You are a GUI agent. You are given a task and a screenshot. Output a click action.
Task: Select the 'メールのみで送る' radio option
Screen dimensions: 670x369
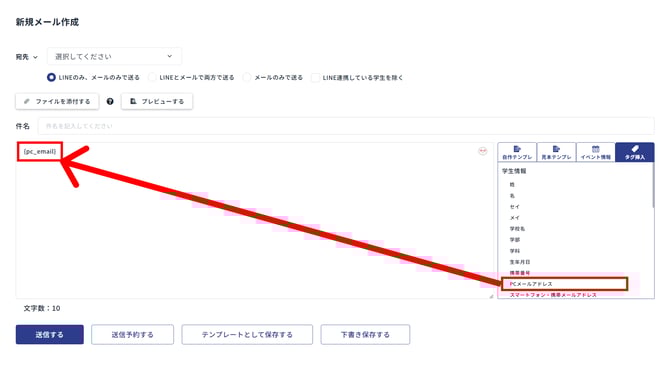[247, 77]
